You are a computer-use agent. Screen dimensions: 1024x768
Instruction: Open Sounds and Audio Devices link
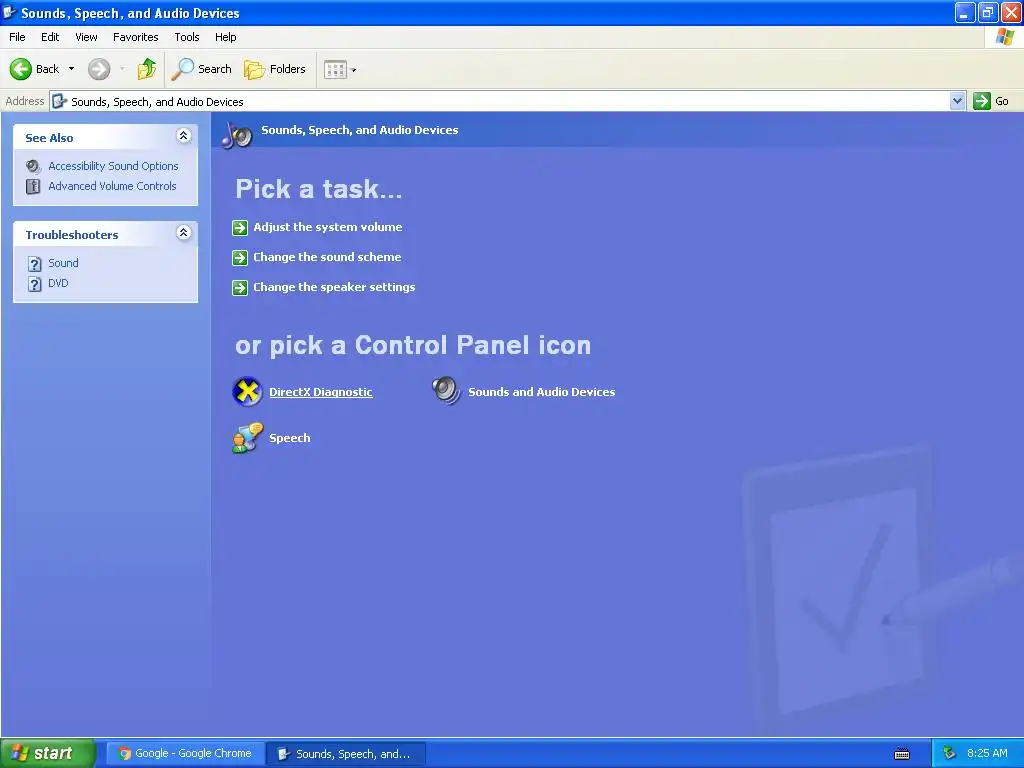point(541,392)
